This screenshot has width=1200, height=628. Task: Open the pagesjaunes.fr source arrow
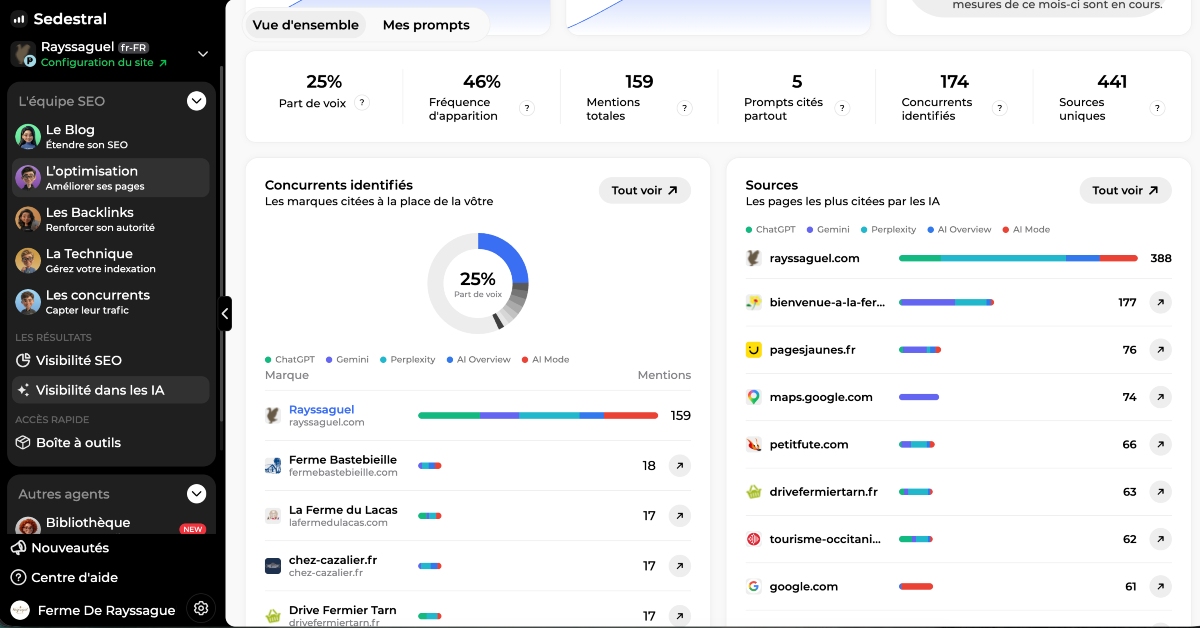pyautogui.click(x=1160, y=350)
